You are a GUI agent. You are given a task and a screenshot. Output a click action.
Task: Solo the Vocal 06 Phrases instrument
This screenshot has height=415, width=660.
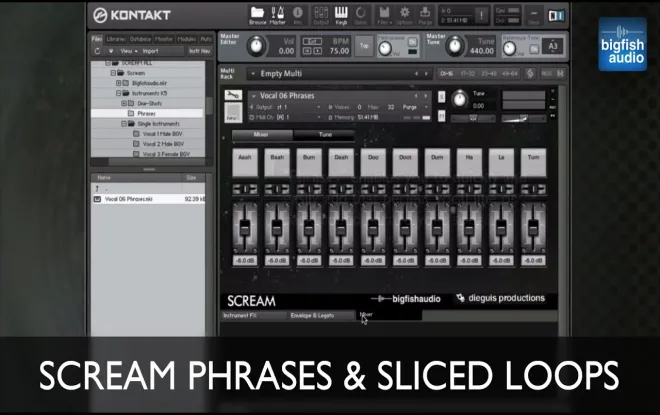441,97
